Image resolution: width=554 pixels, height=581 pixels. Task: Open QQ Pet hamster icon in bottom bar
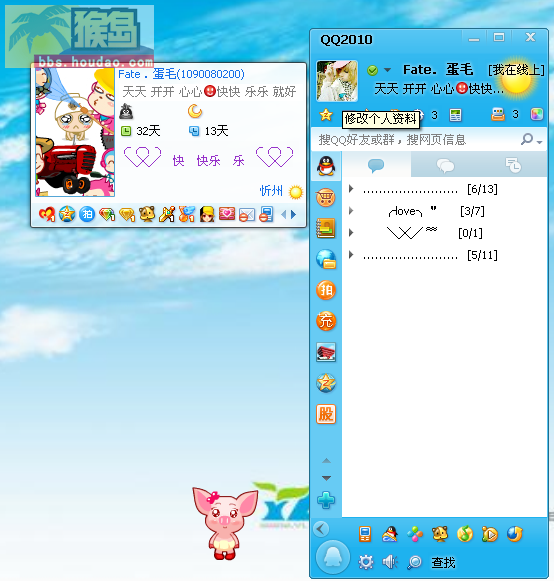(440, 534)
